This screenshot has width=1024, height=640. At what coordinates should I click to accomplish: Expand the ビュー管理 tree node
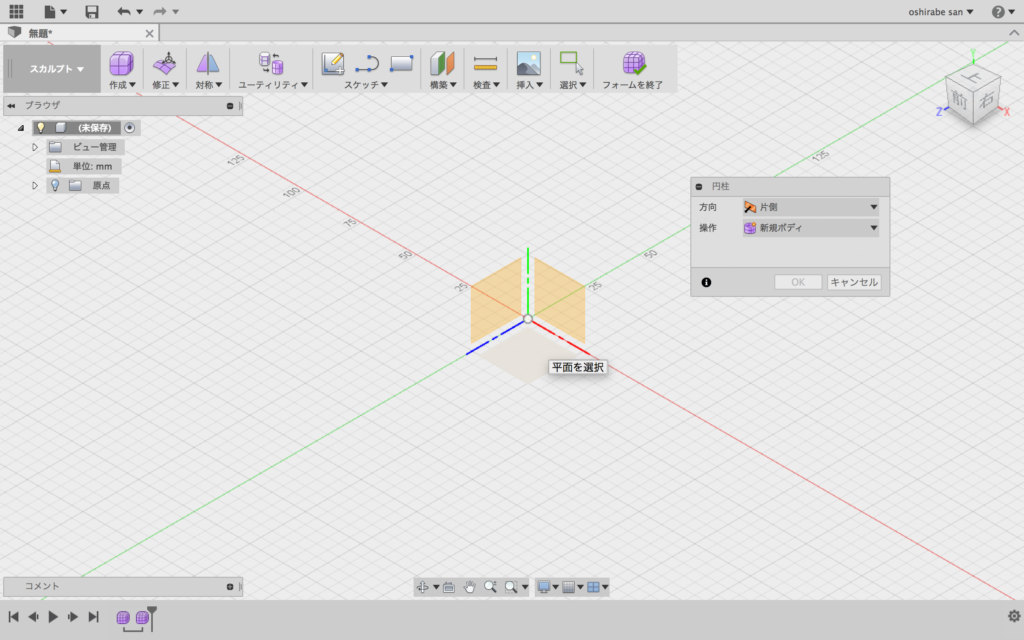(35, 147)
